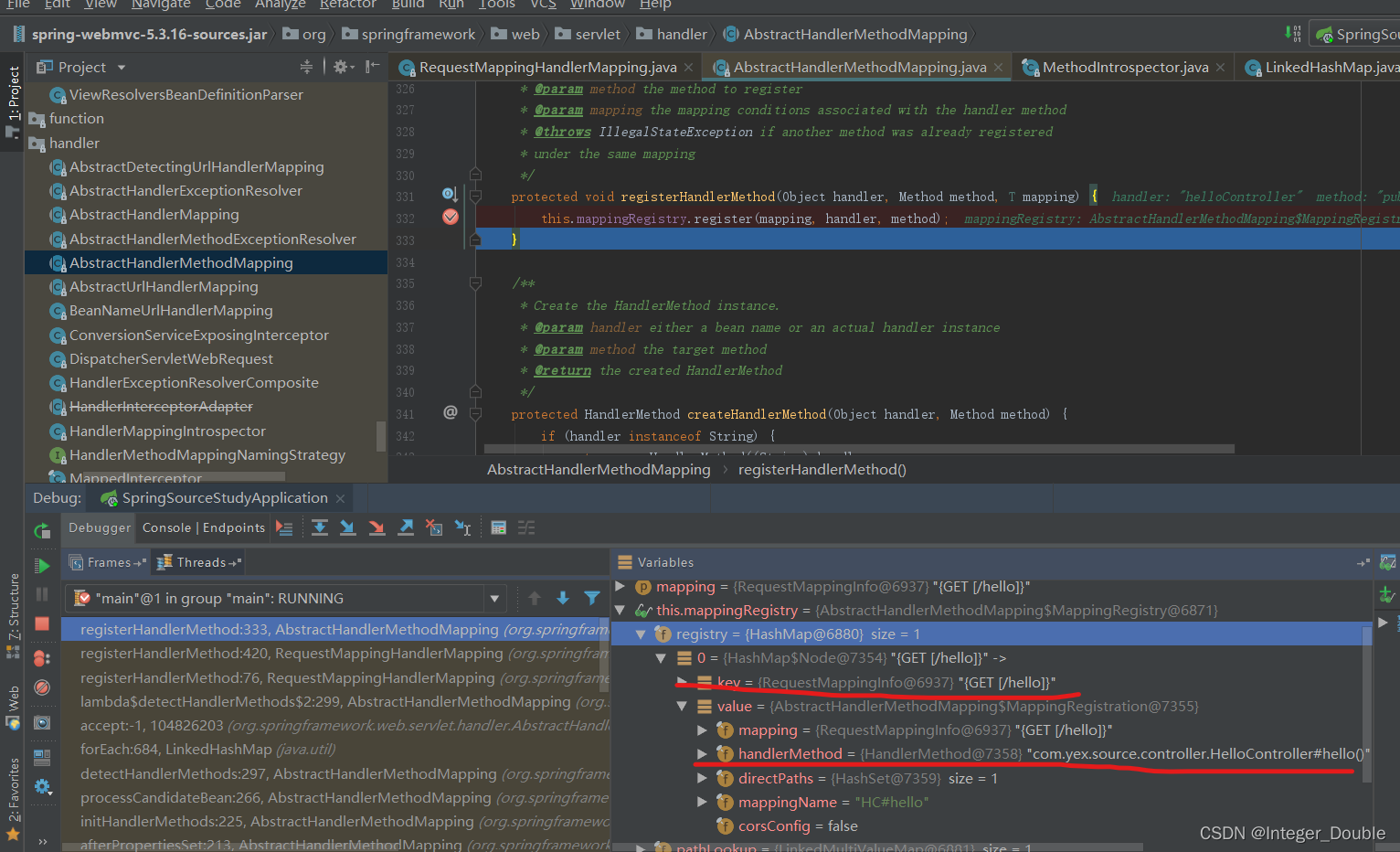Open the thread selector dropdown
This screenshot has width=1400, height=852.
coord(494,599)
